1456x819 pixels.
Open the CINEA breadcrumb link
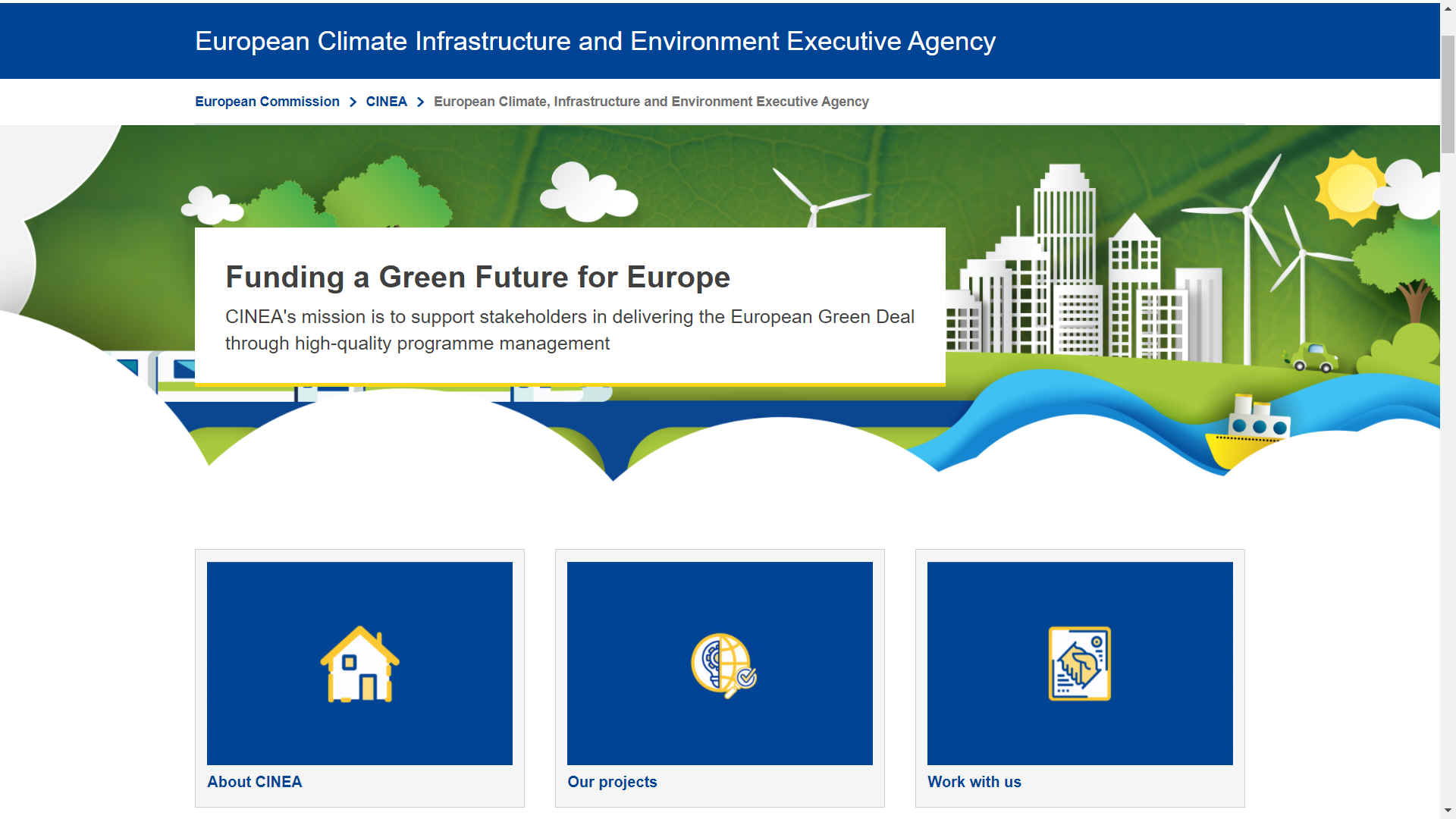click(386, 102)
